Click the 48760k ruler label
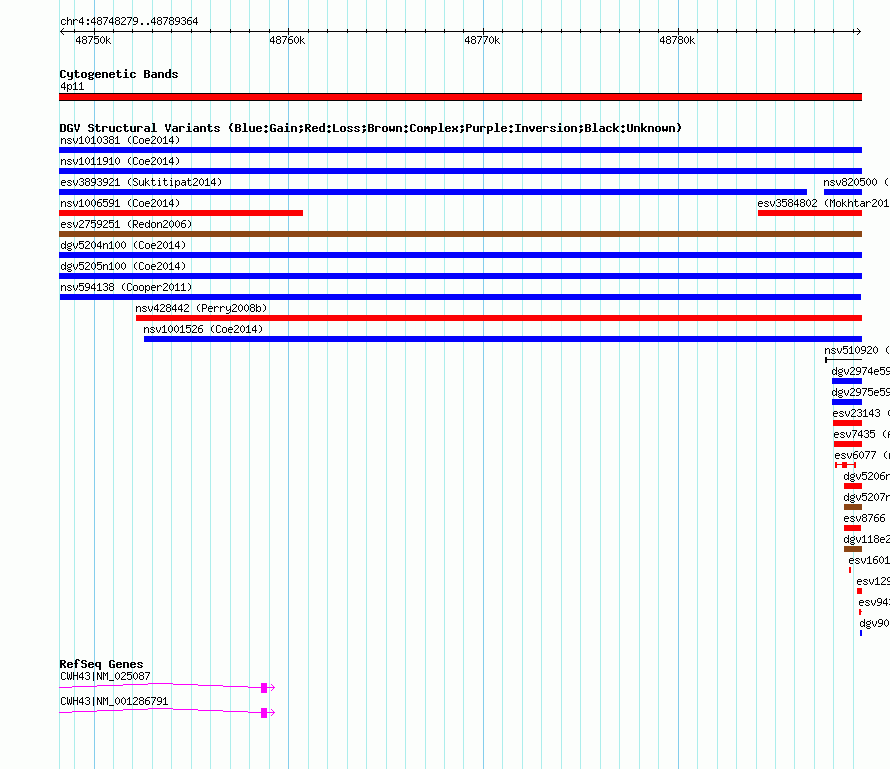This screenshot has height=769, width=890. (287, 40)
